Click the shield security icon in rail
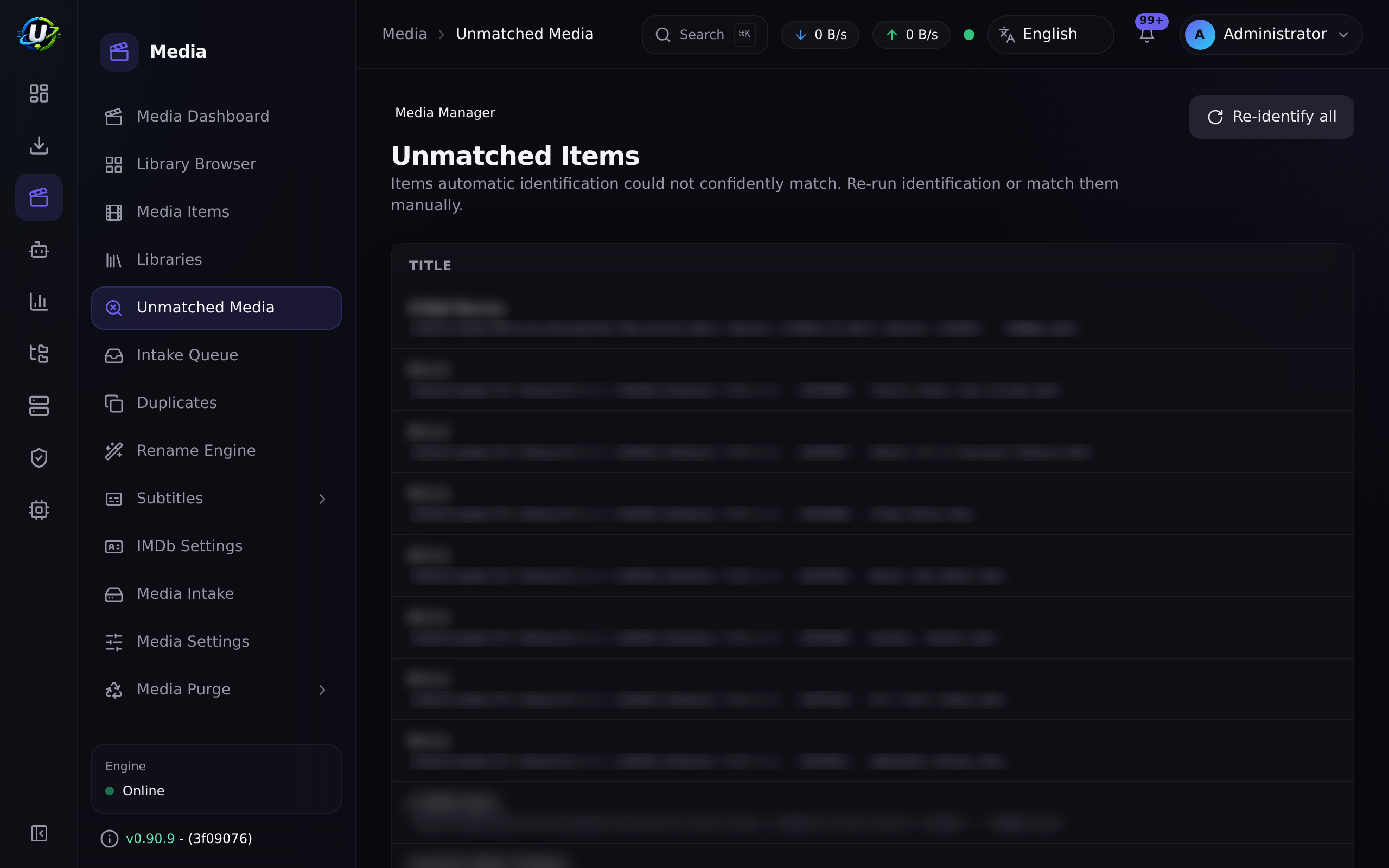Image resolution: width=1389 pixels, height=868 pixels. (x=39, y=457)
